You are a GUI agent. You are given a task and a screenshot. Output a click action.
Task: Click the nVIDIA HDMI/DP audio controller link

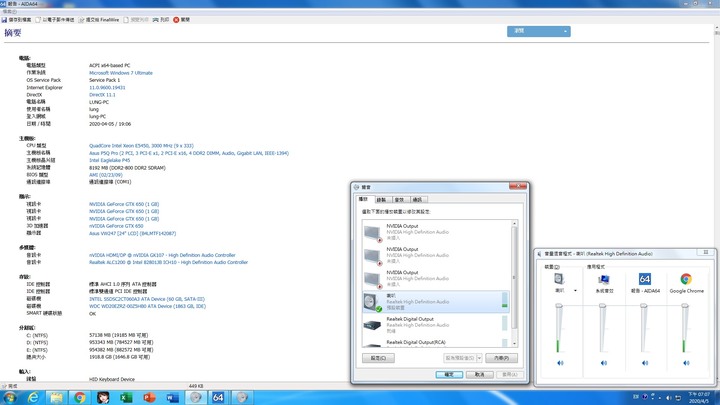coord(162,255)
